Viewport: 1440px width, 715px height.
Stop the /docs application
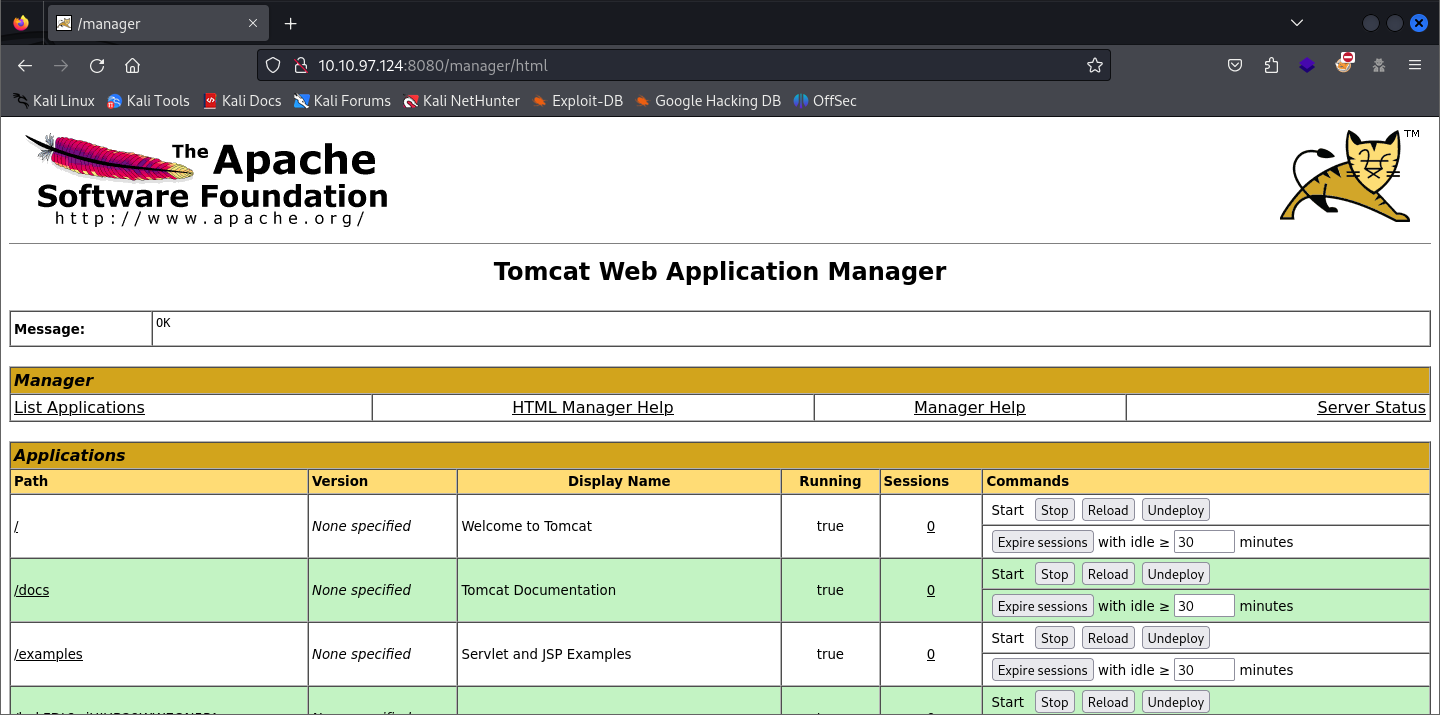[x=1054, y=574]
